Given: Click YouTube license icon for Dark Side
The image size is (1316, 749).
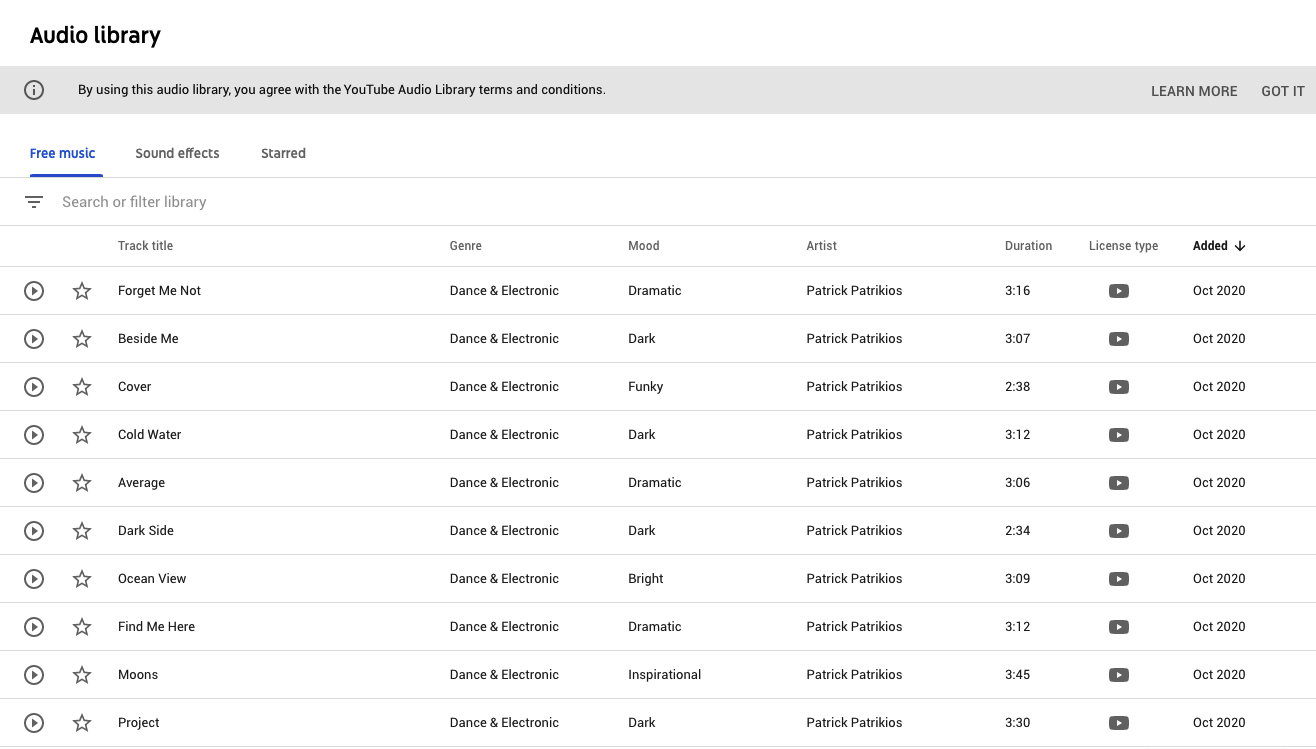Looking at the screenshot, I should [1119, 531].
